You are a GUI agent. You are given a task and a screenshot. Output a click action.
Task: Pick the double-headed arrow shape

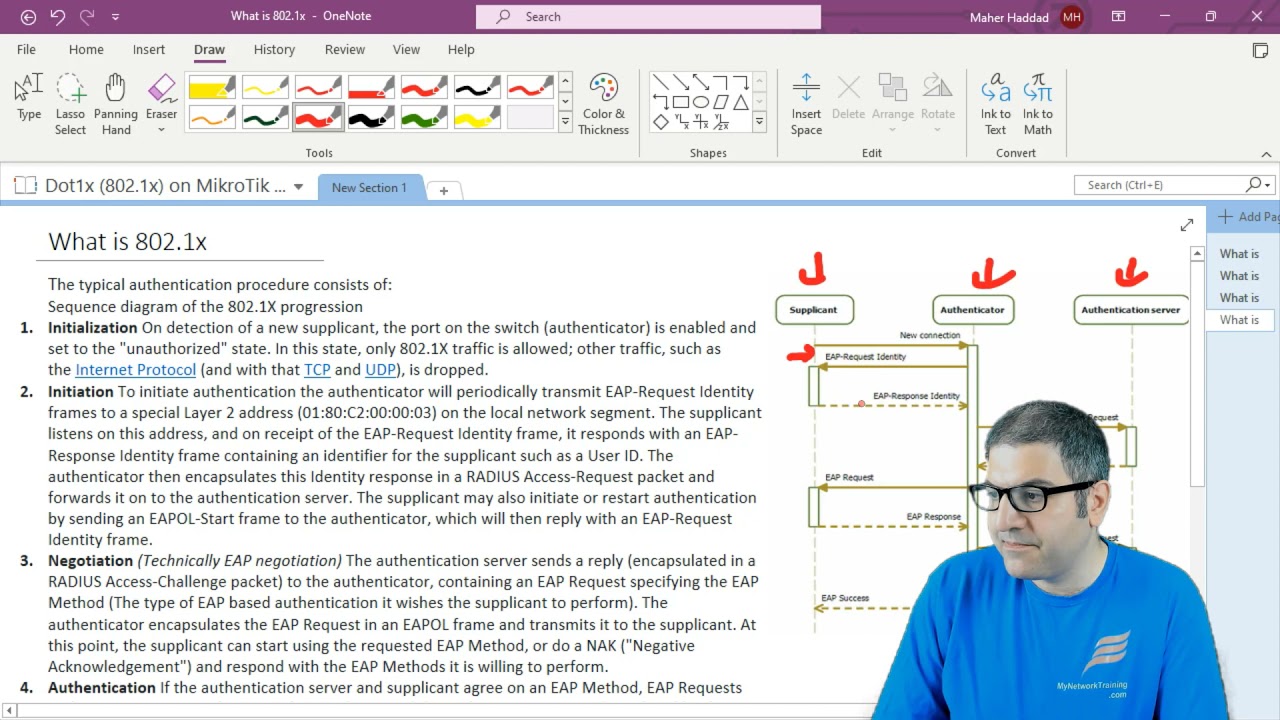[701, 82]
